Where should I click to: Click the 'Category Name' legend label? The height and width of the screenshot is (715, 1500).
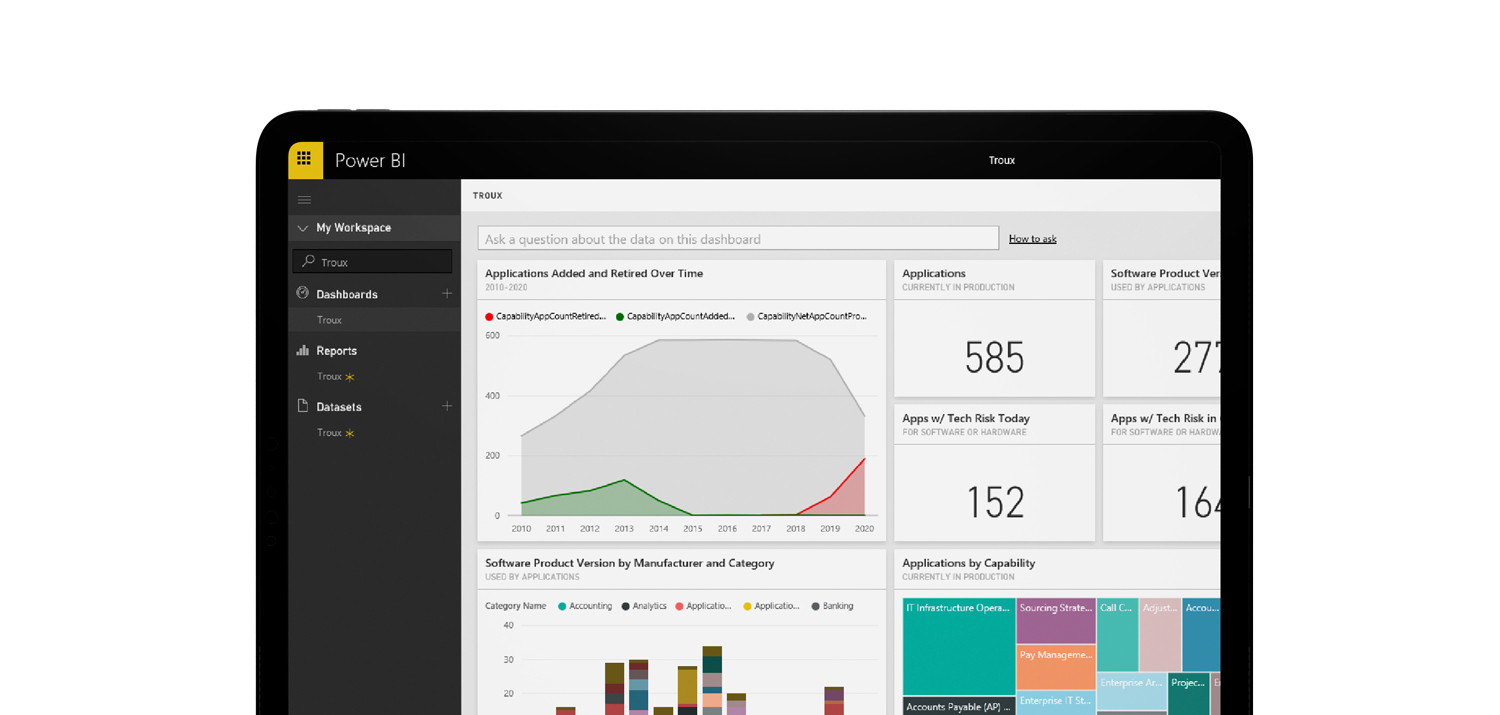point(516,606)
